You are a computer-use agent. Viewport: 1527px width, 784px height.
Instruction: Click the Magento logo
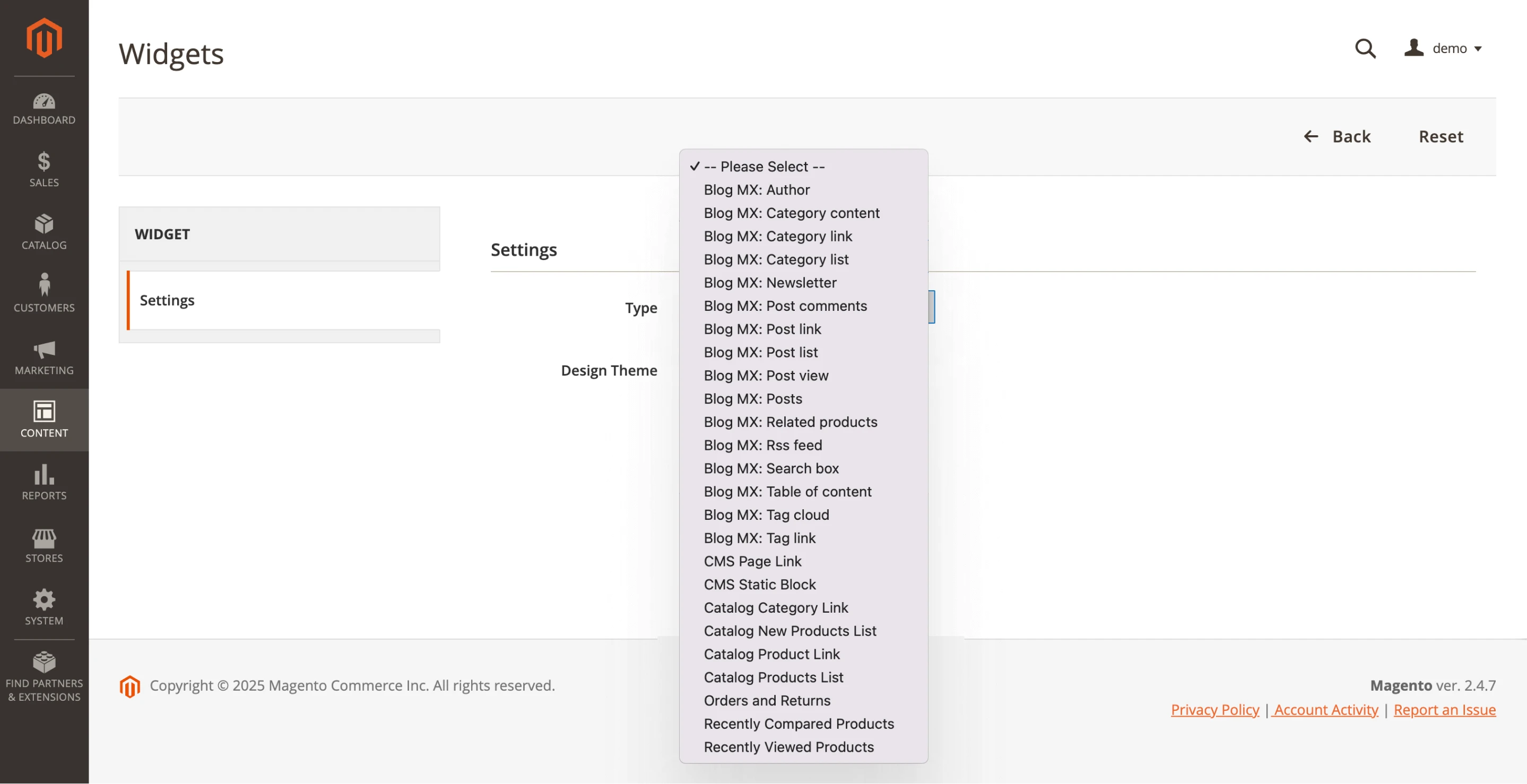click(44, 37)
